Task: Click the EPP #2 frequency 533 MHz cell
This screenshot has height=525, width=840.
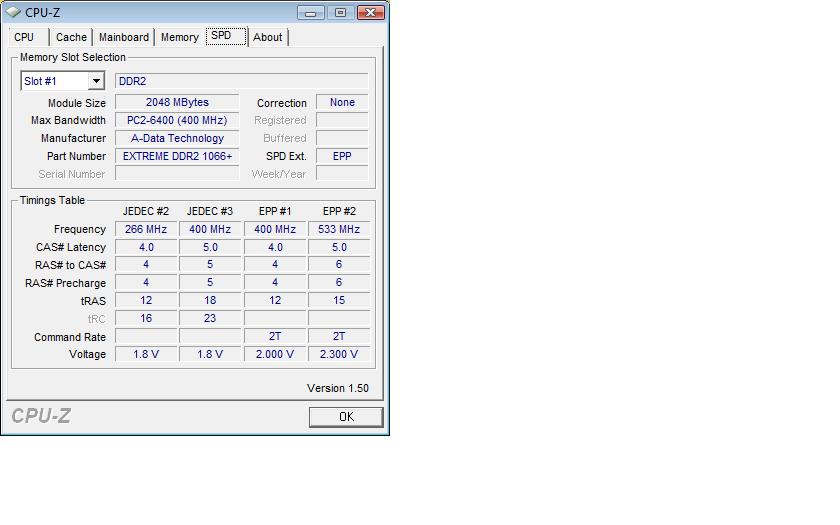Action: pyautogui.click(x=338, y=229)
